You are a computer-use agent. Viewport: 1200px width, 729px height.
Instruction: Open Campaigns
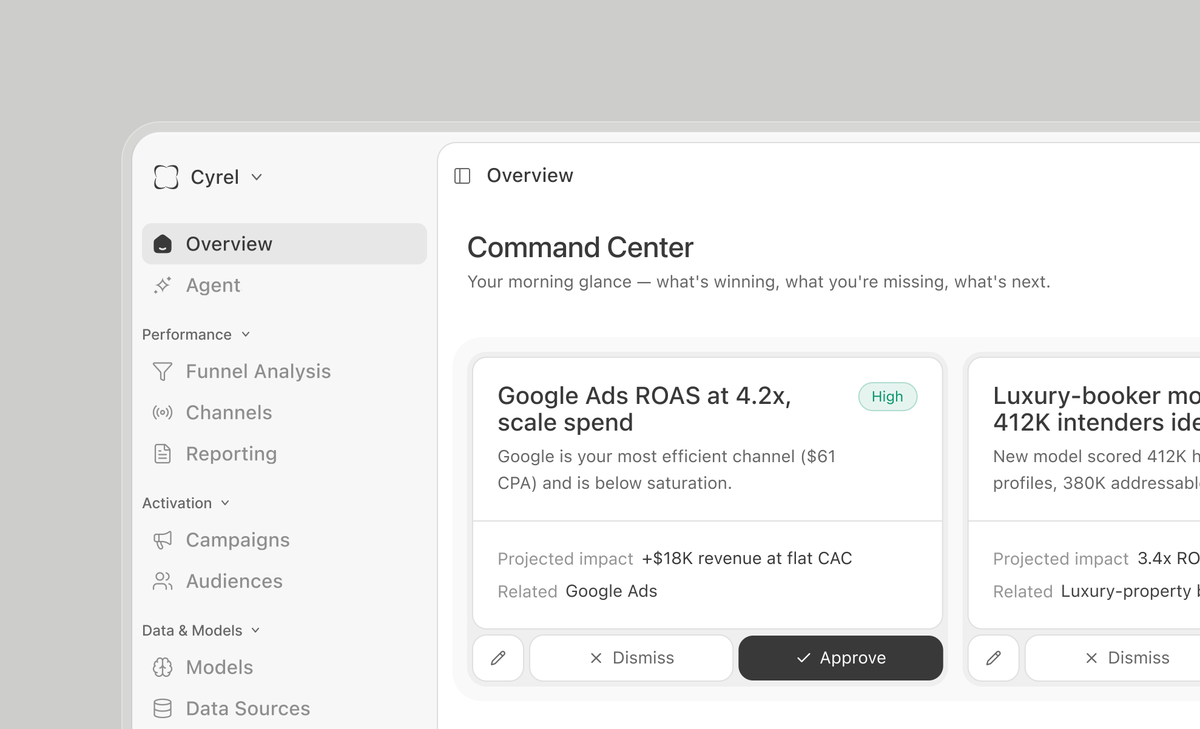tap(284, 540)
